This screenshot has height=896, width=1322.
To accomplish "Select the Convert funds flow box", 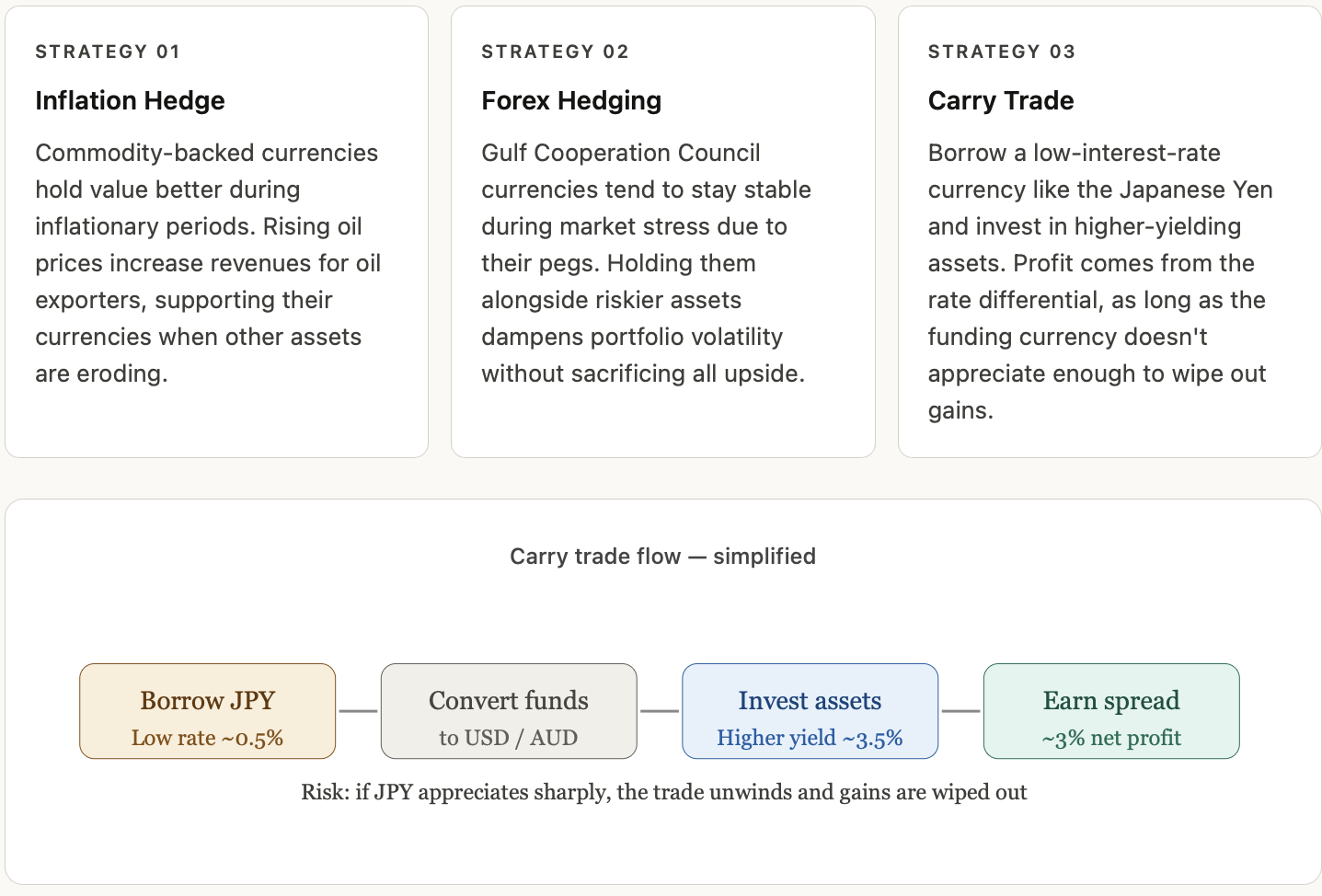I will (509, 711).
